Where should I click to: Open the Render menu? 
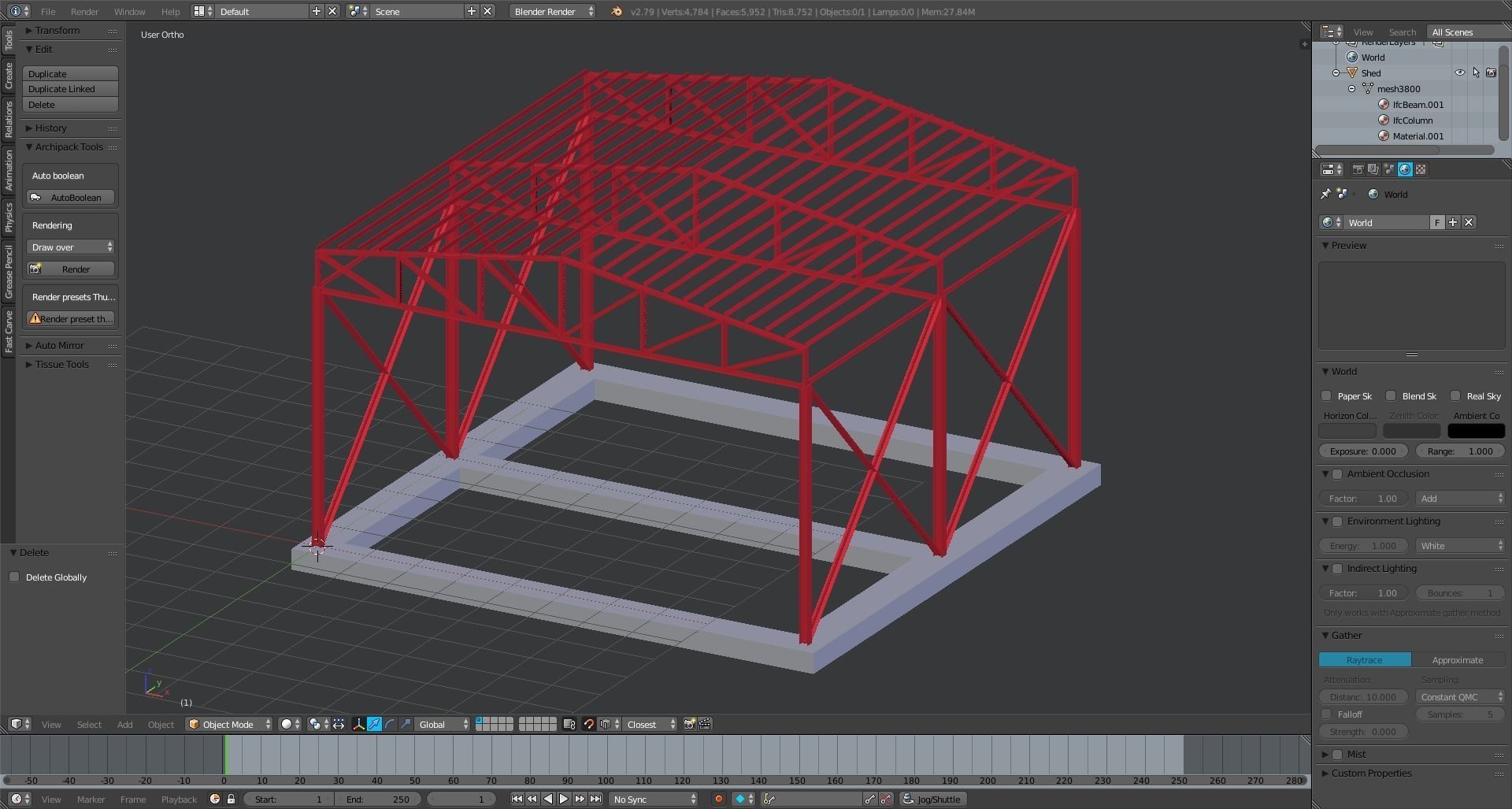[84, 11]
